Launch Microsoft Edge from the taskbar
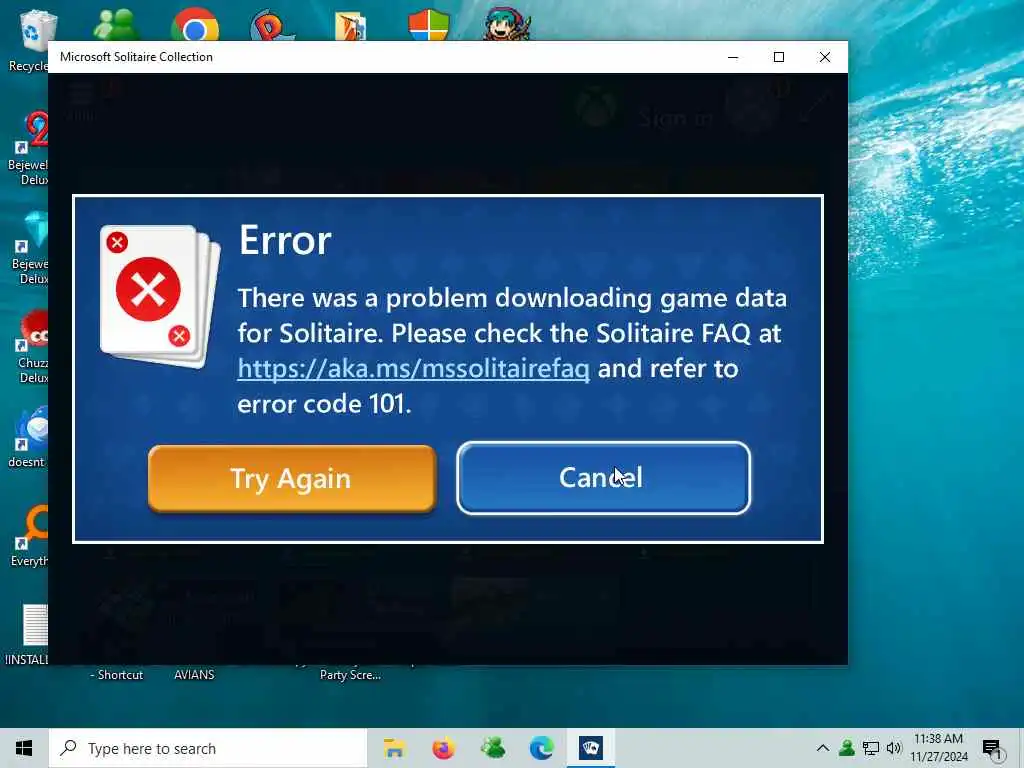The height and width of the screenshot is (768, 1024). [541, 748]
